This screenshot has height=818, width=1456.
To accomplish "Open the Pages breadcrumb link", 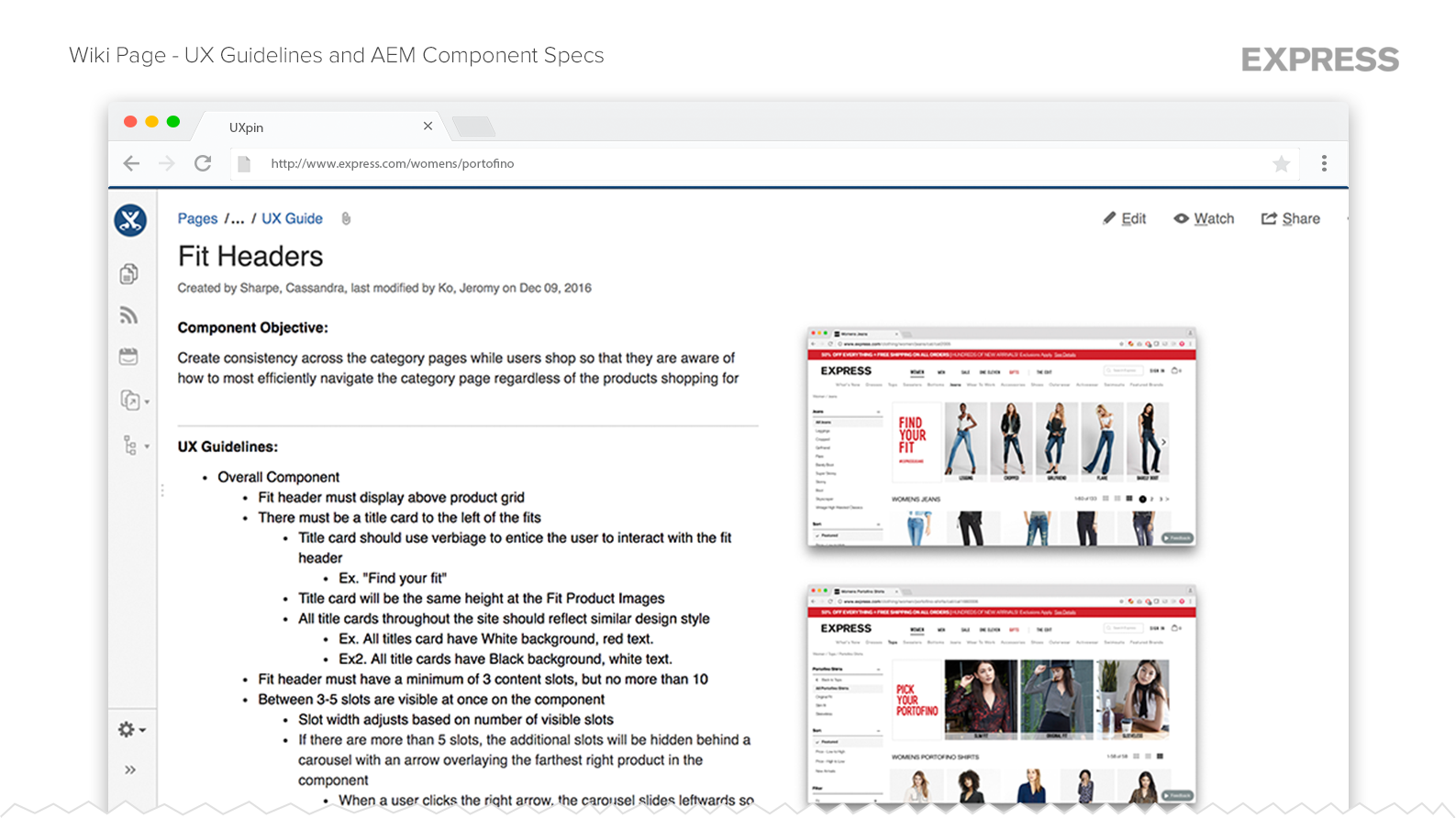I will pyautogui.click(x=197, y=218).
